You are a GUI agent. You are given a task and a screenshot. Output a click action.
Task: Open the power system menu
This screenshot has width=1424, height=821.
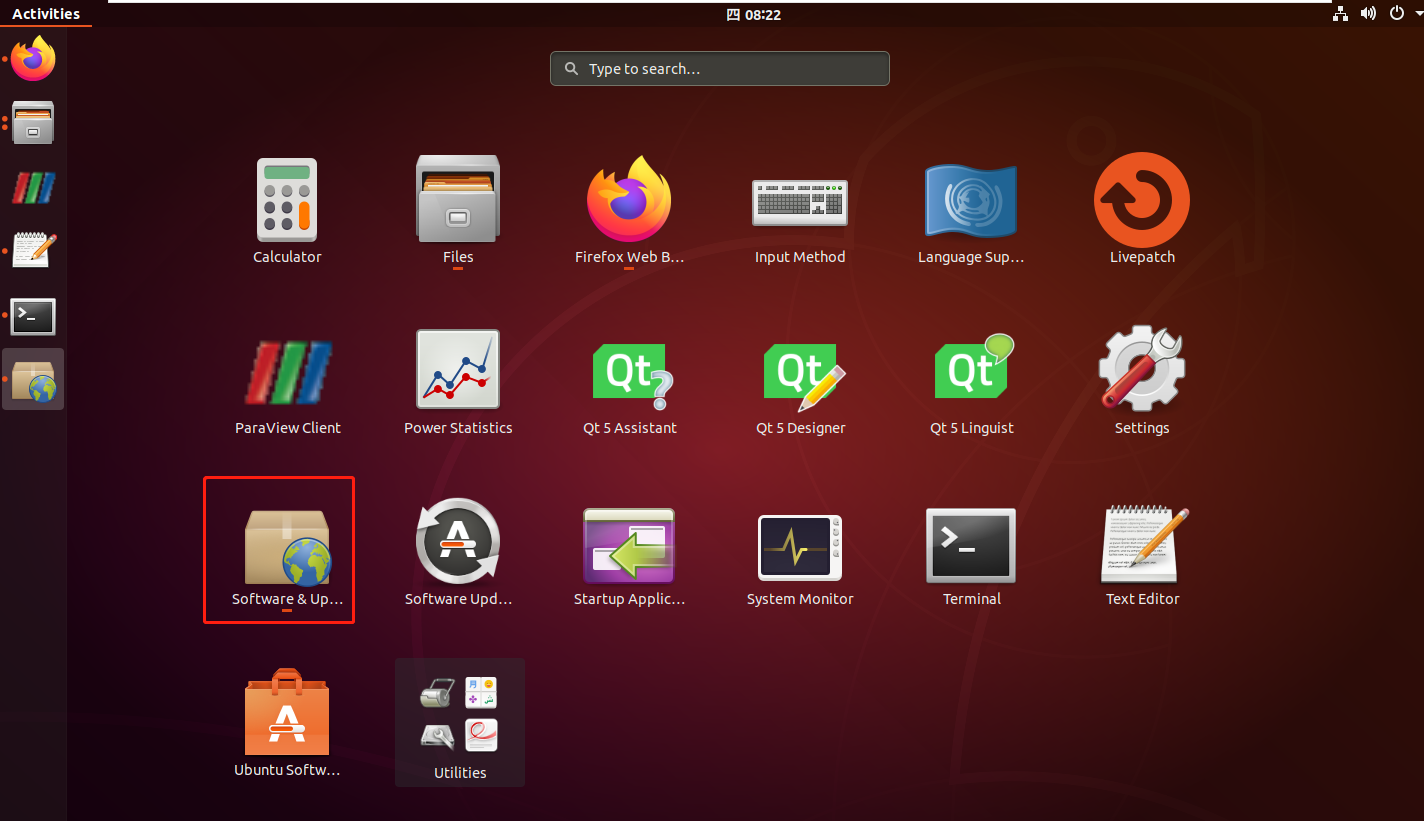pos(1397,14)
